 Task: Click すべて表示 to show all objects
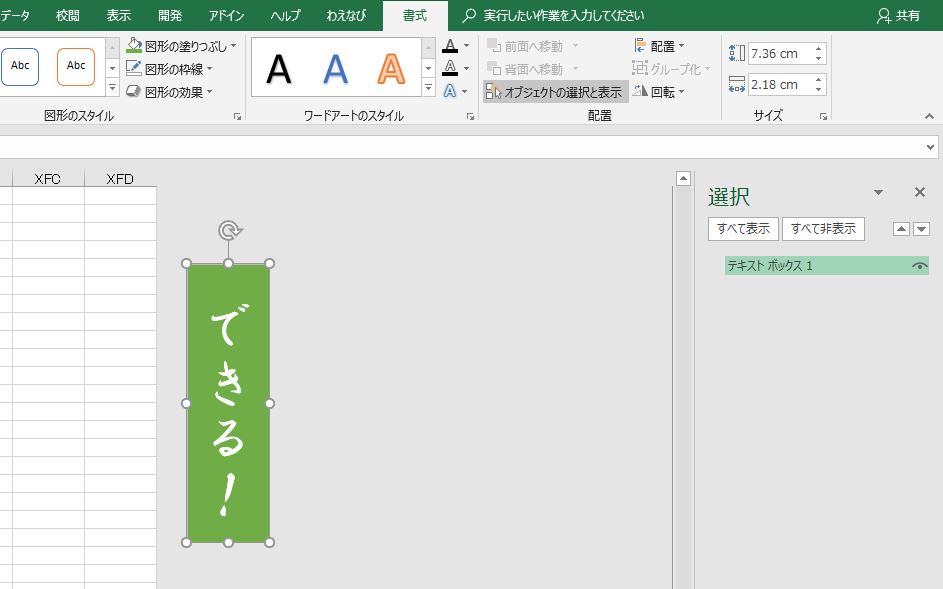(x=742, y=228)
